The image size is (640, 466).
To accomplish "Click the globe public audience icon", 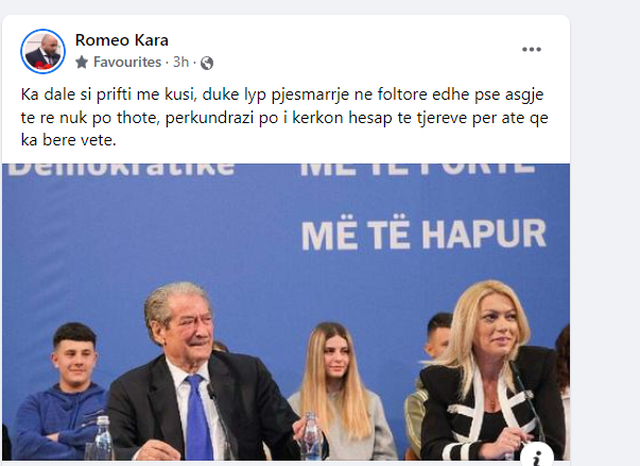I will coord(207,63).
